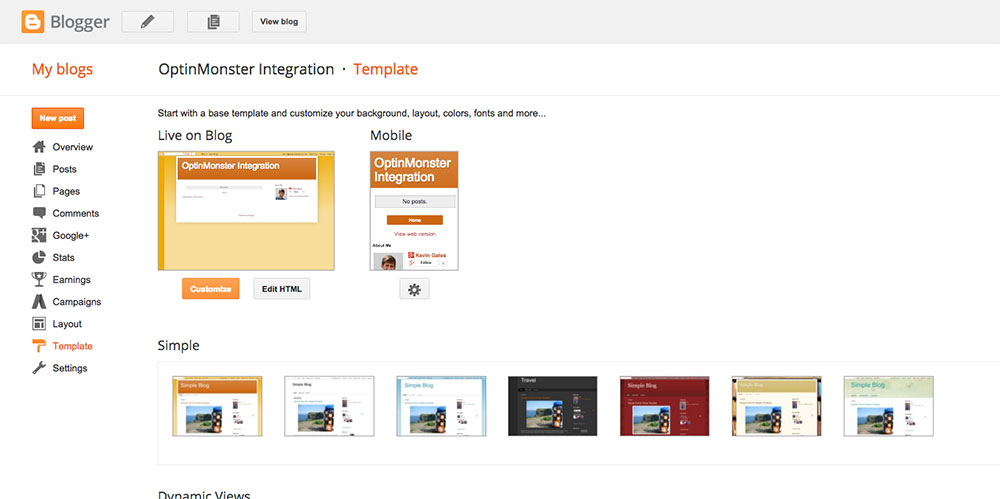Open Pages in the sidebar
This screenshot has width=1000, height=499.
tap(66, 191)
